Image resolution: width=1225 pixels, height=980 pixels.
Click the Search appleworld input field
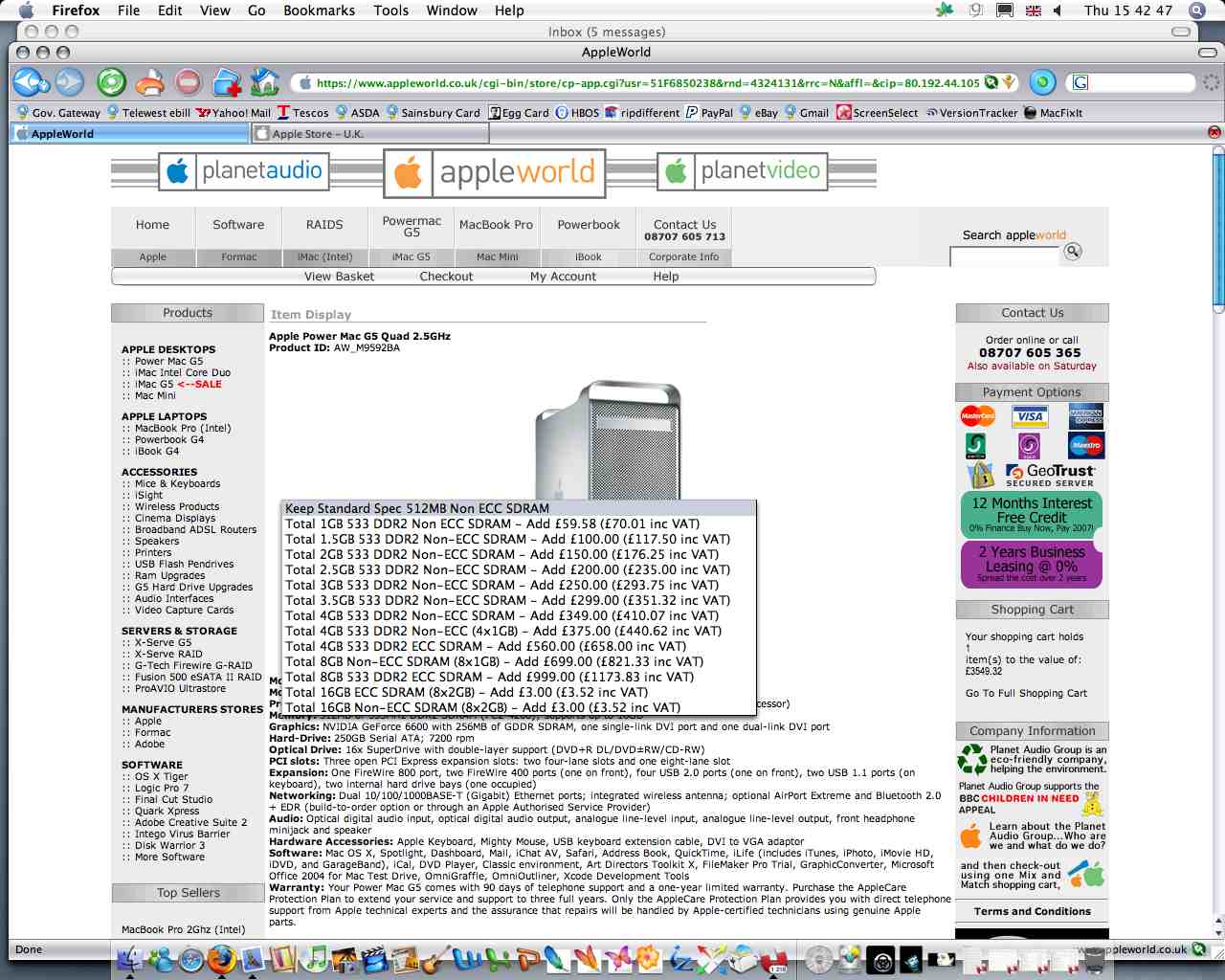pos(1005,256)
